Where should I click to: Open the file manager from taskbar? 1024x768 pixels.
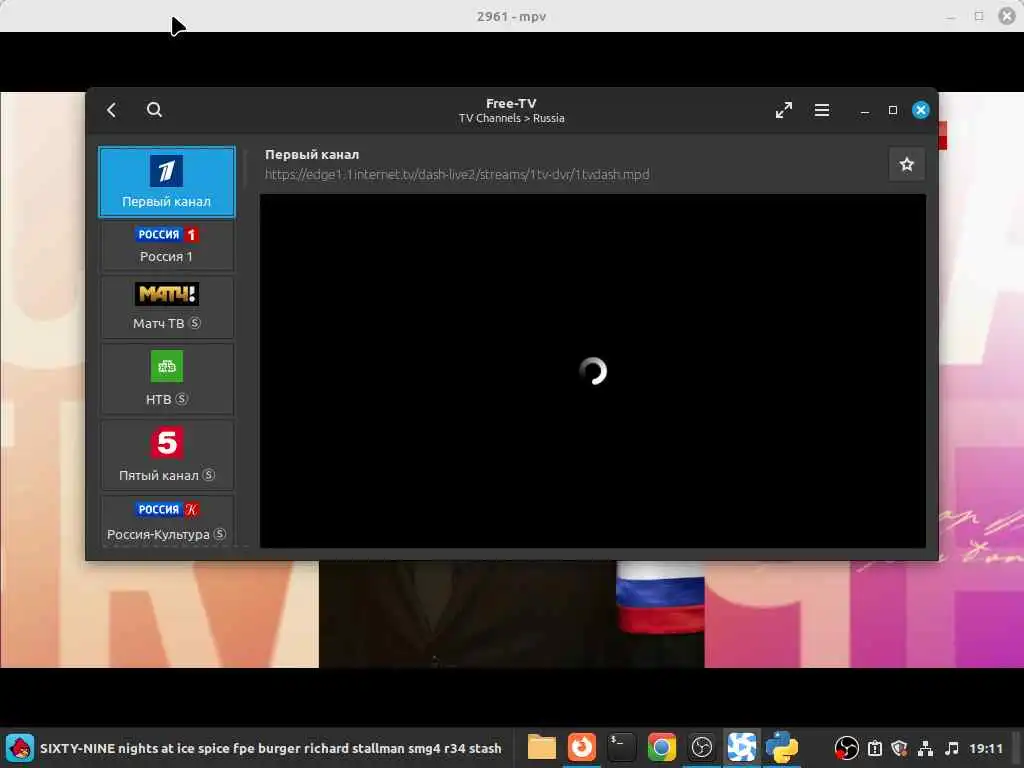pyautogui.click(x=541, y=747)
